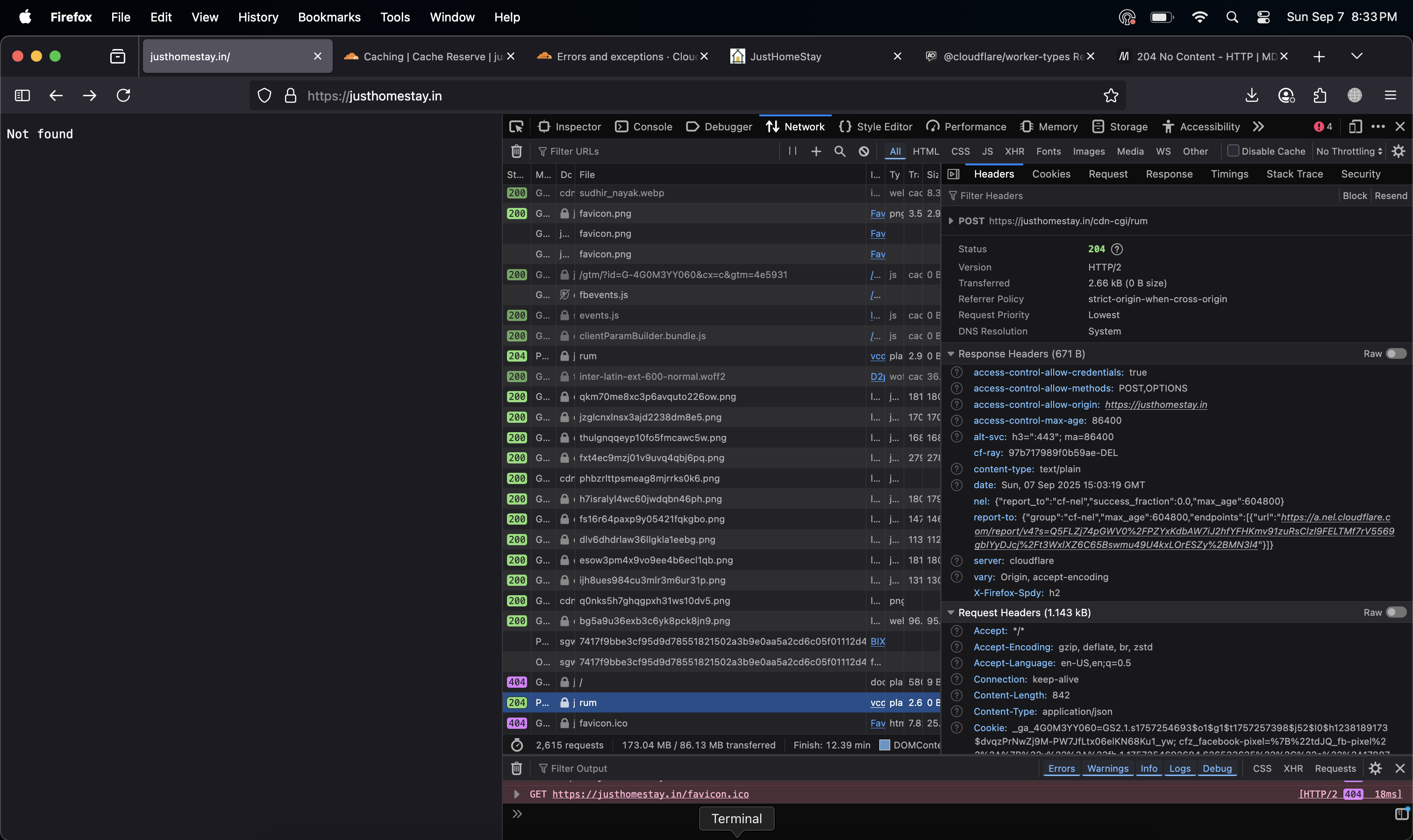
Task: Pause network recording
Action: coord(792,151)
